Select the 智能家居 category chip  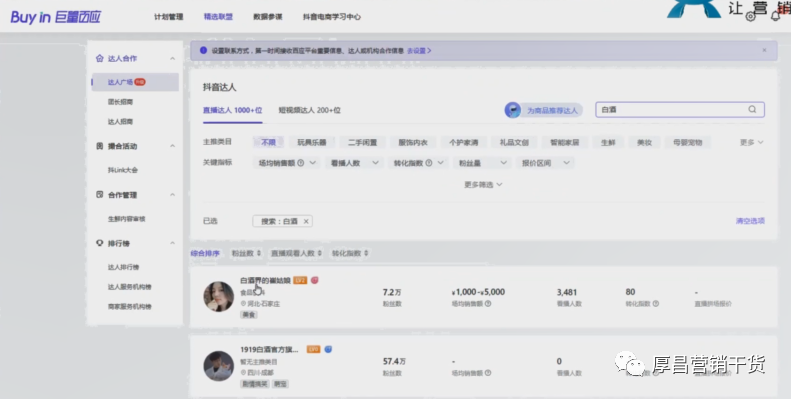click(x=564, y=142)
